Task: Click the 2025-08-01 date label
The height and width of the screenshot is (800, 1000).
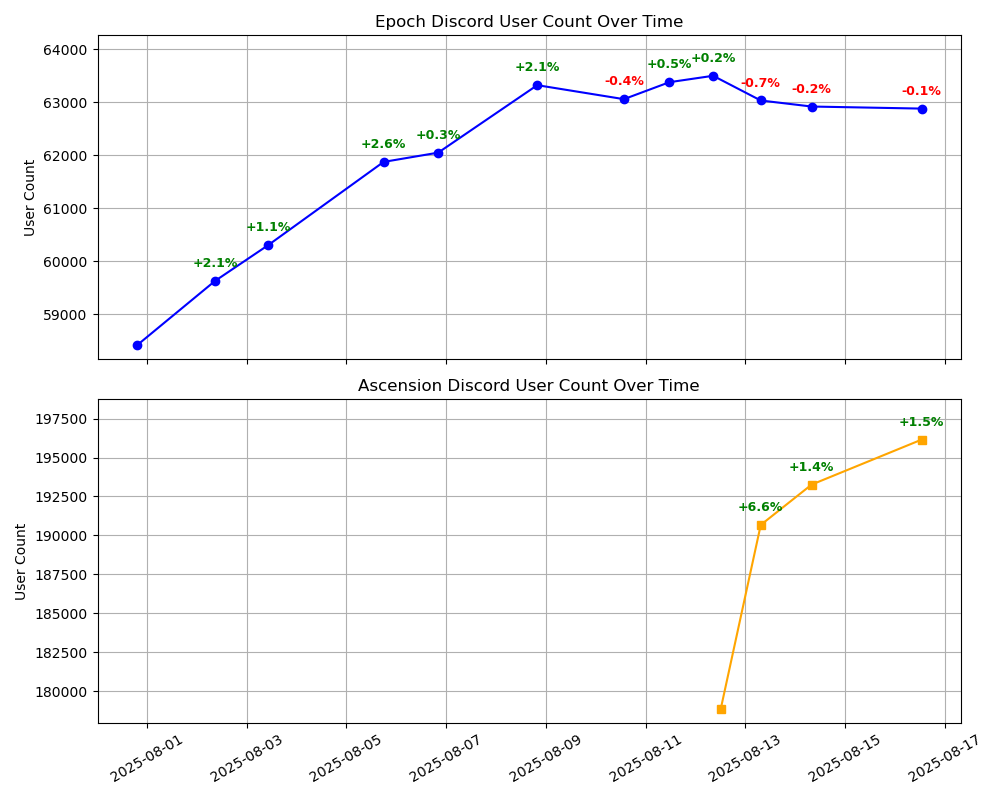Action: click(x=147, y=757)
